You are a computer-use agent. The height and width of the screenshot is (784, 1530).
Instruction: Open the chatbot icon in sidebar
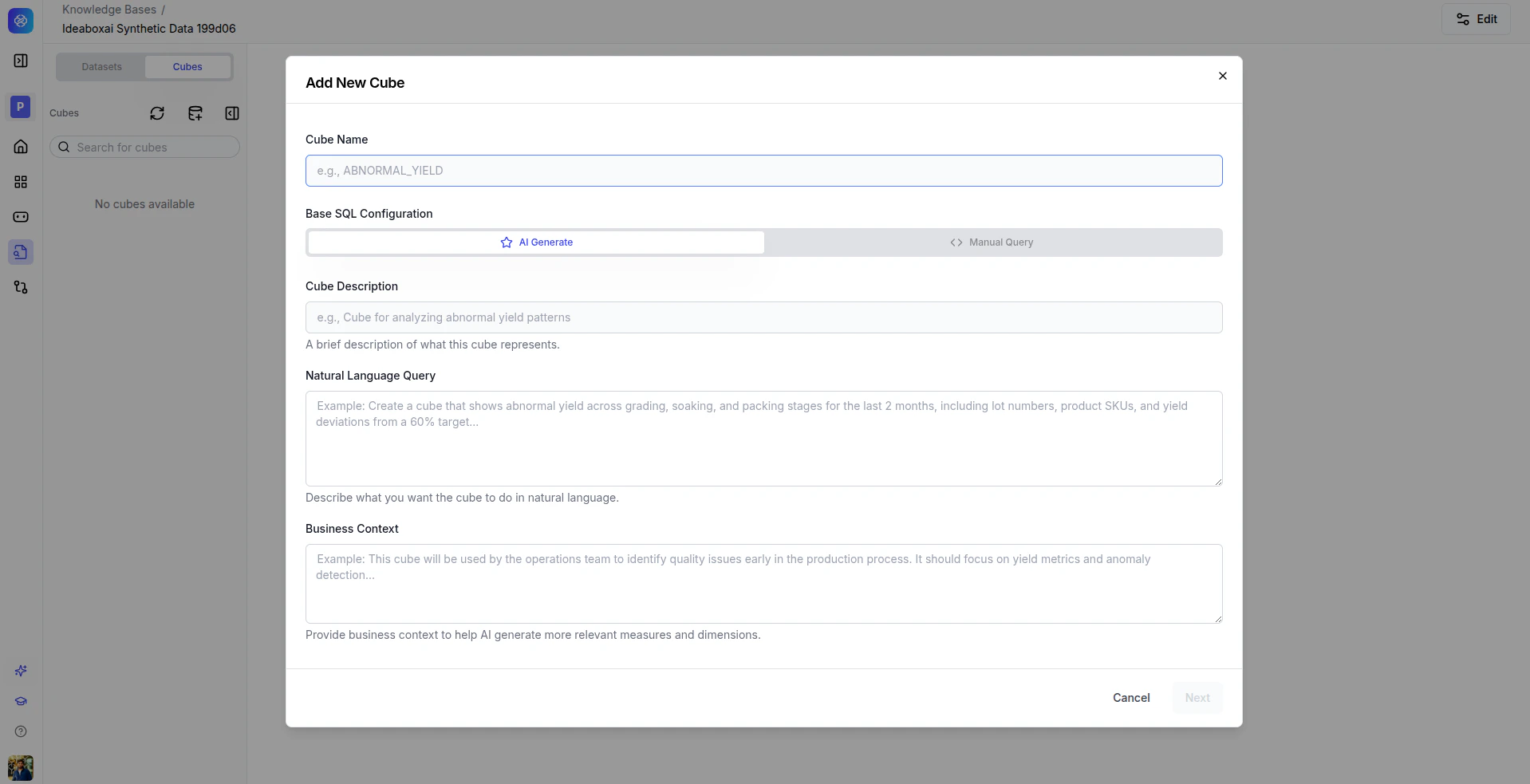21,217
